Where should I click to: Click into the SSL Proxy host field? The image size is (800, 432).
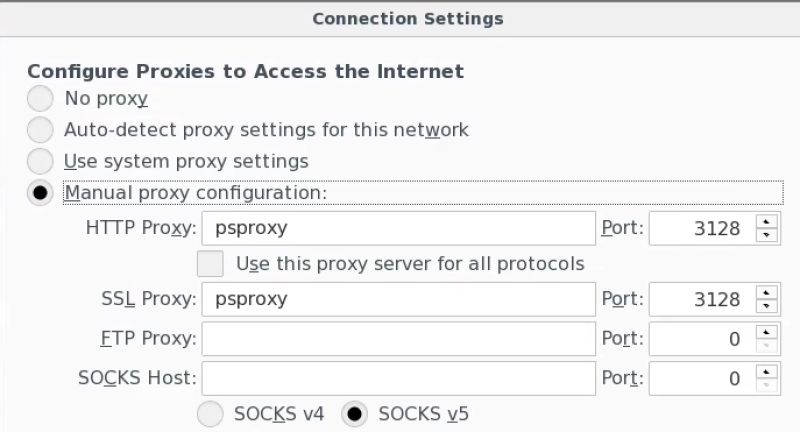coord(398,299)
